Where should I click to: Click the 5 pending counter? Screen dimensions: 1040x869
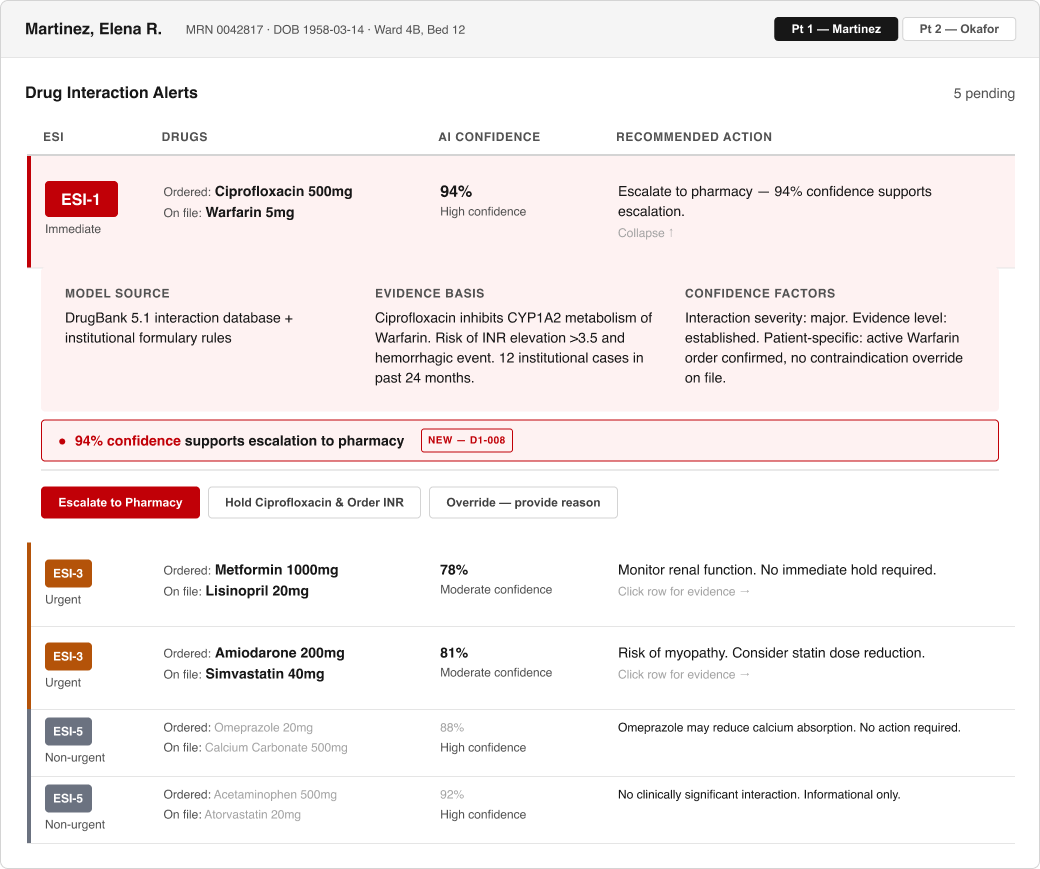[x=984, y=94]
